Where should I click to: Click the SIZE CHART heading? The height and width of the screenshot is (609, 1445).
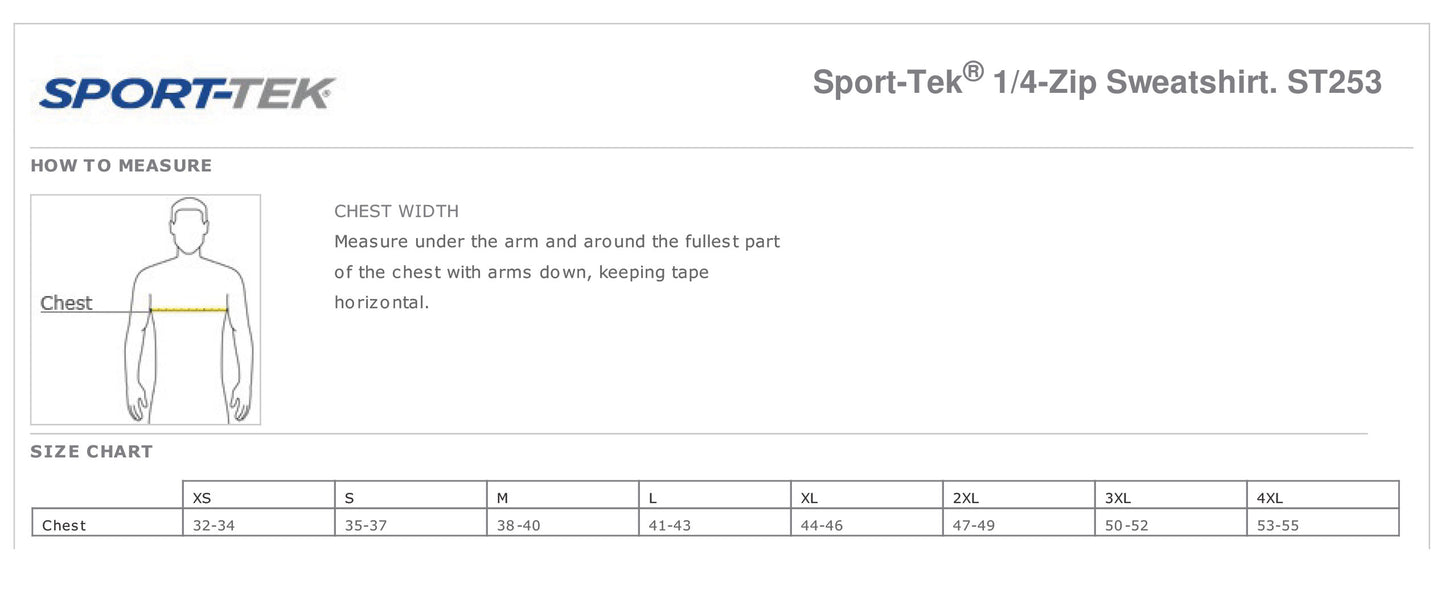[x=91, y=452]
